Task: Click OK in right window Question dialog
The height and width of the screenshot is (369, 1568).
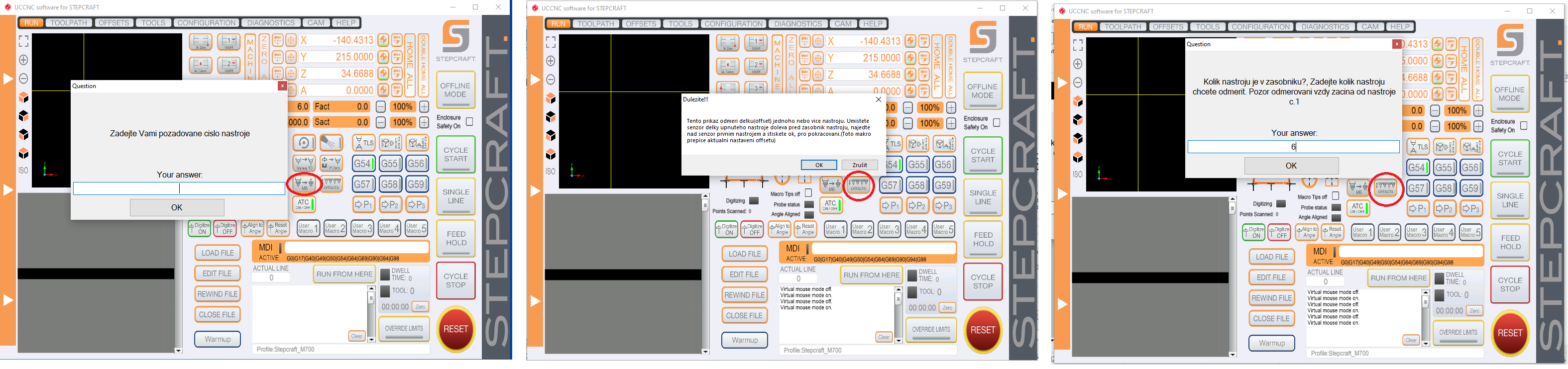Action: coord(1291,165)
